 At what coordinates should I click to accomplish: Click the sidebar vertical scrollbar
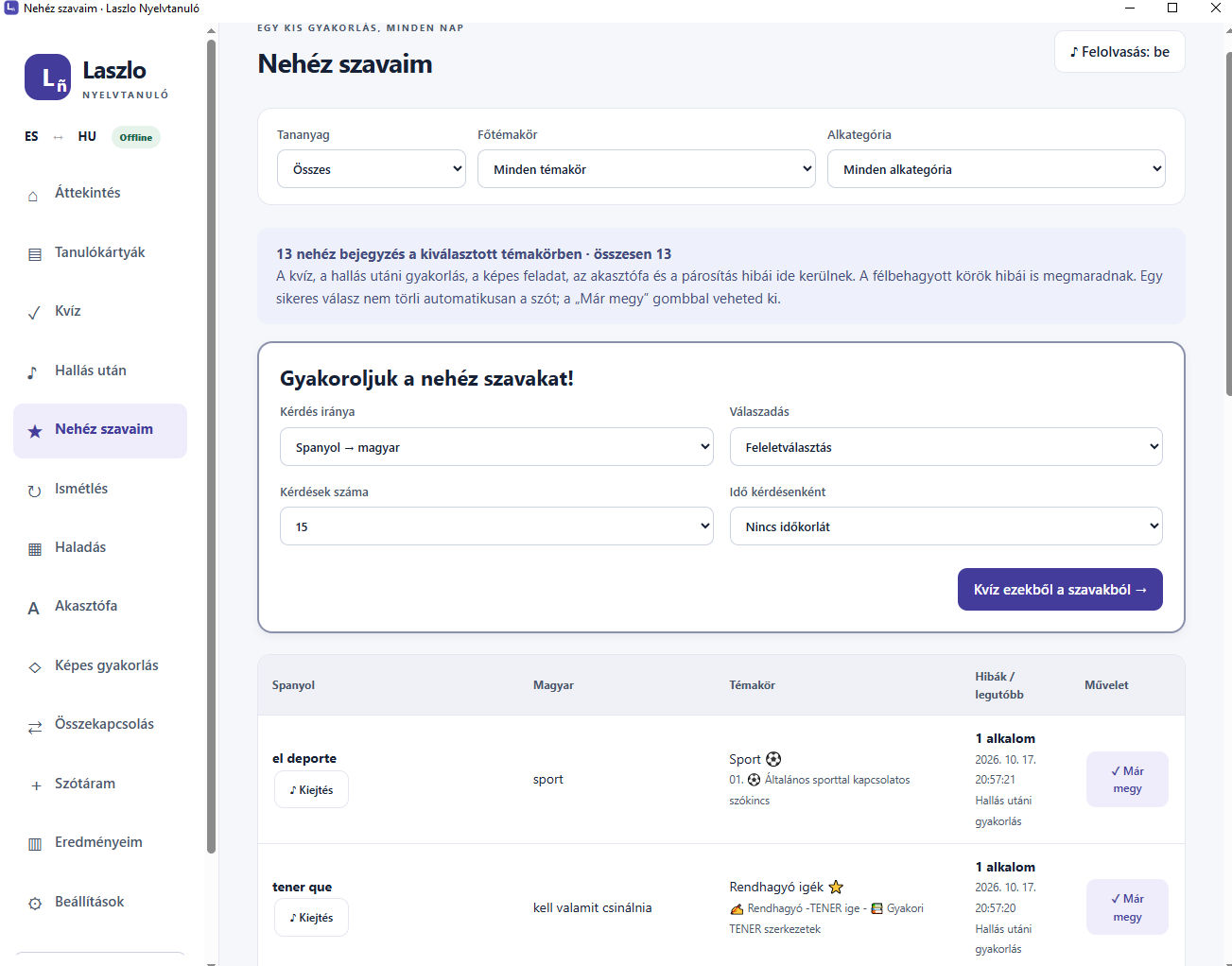tap(212, 444)
